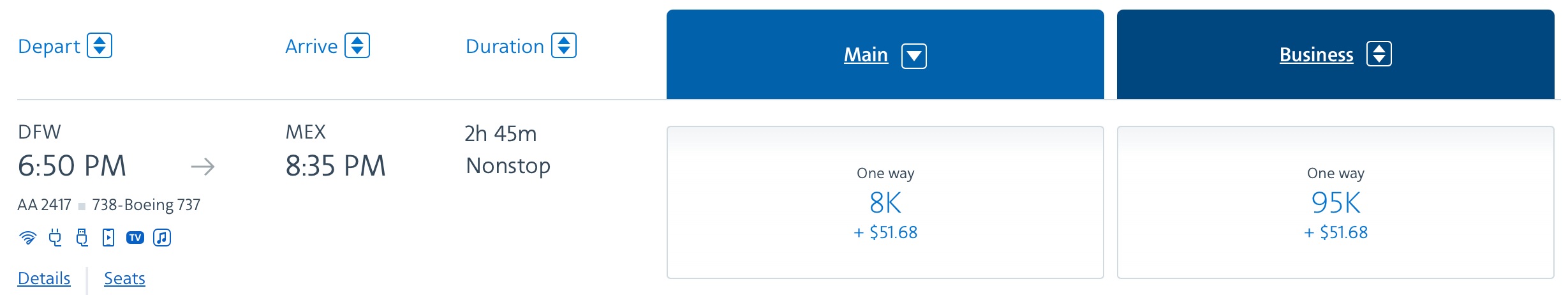Toggle sort order using Depart arrows icon
The image size is (1568, 295).
coord(100,45)
